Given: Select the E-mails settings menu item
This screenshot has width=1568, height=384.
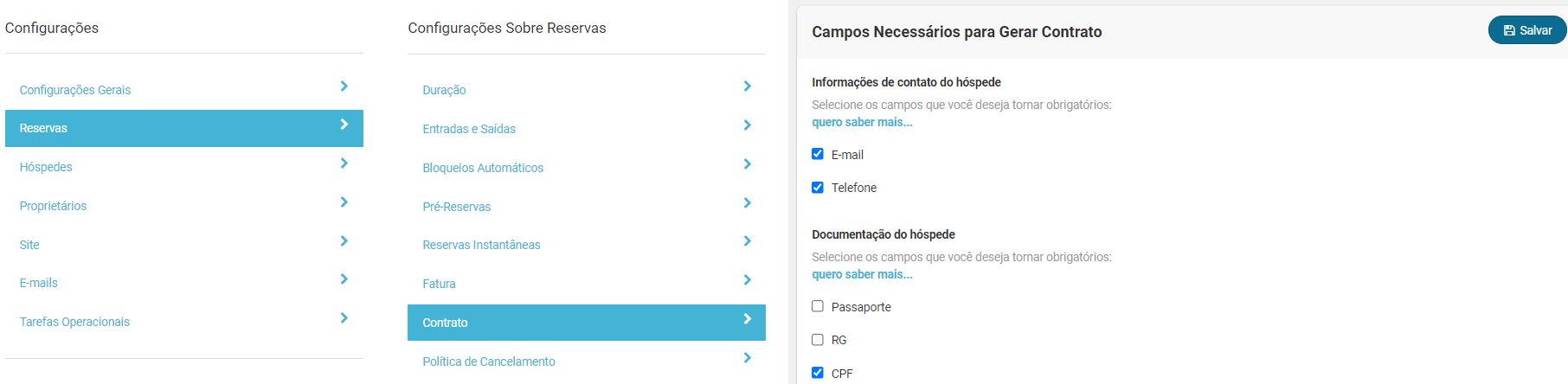Looking at the screenshot, I should coord(39,283).
